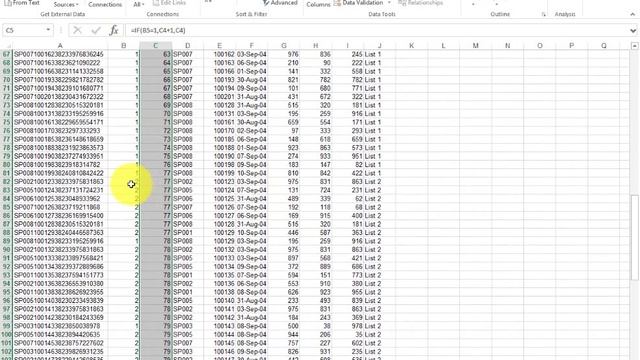Click order number 100199
The image size is (640, 360).
point(219,173)
